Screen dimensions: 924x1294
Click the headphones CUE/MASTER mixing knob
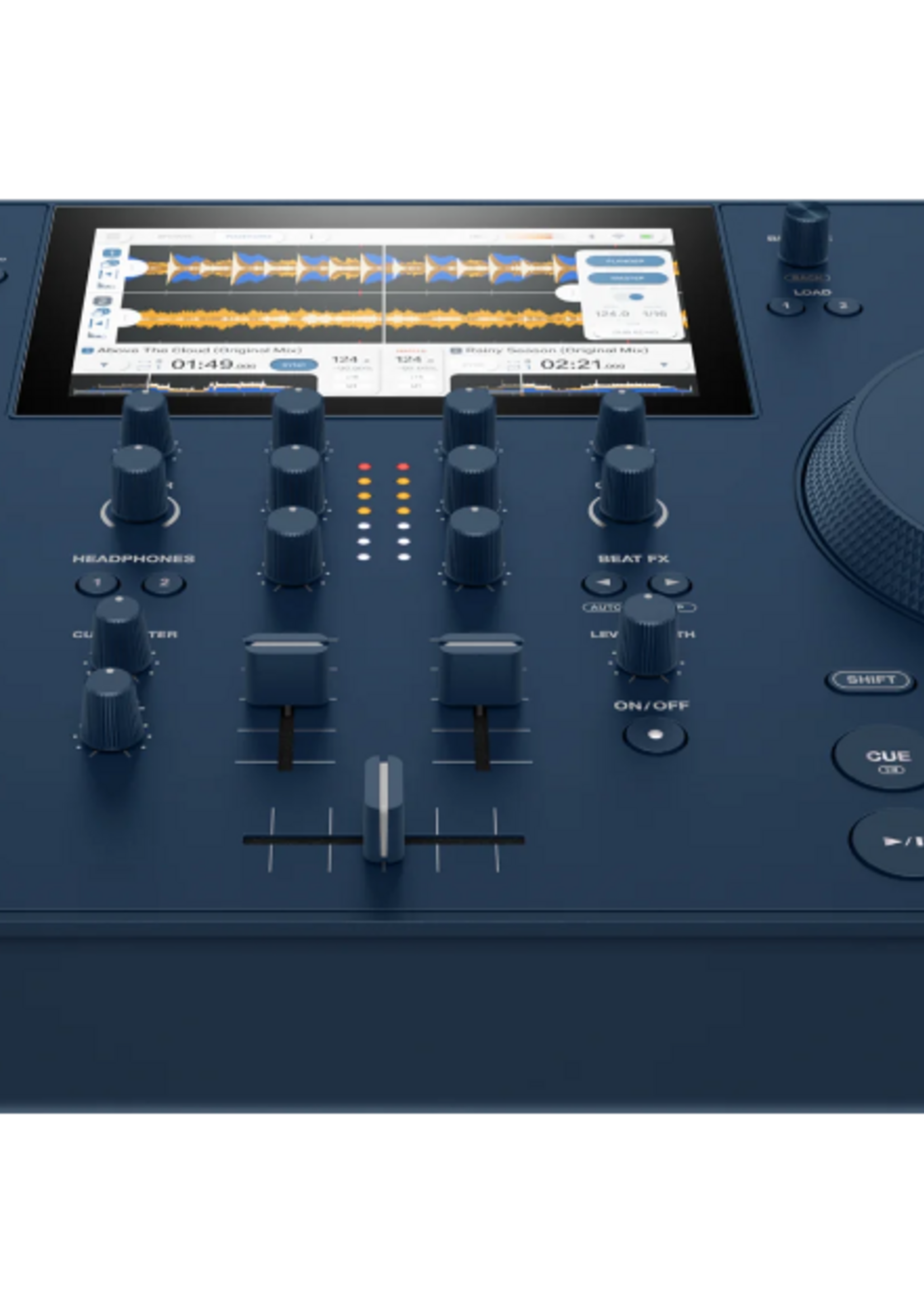121,634
